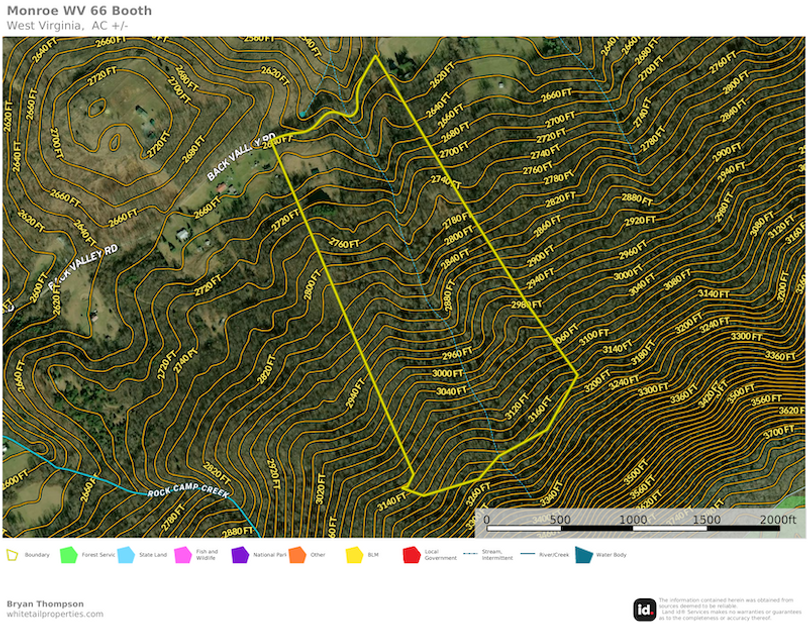Click the teal Water Body legend icon

point(583,554)
